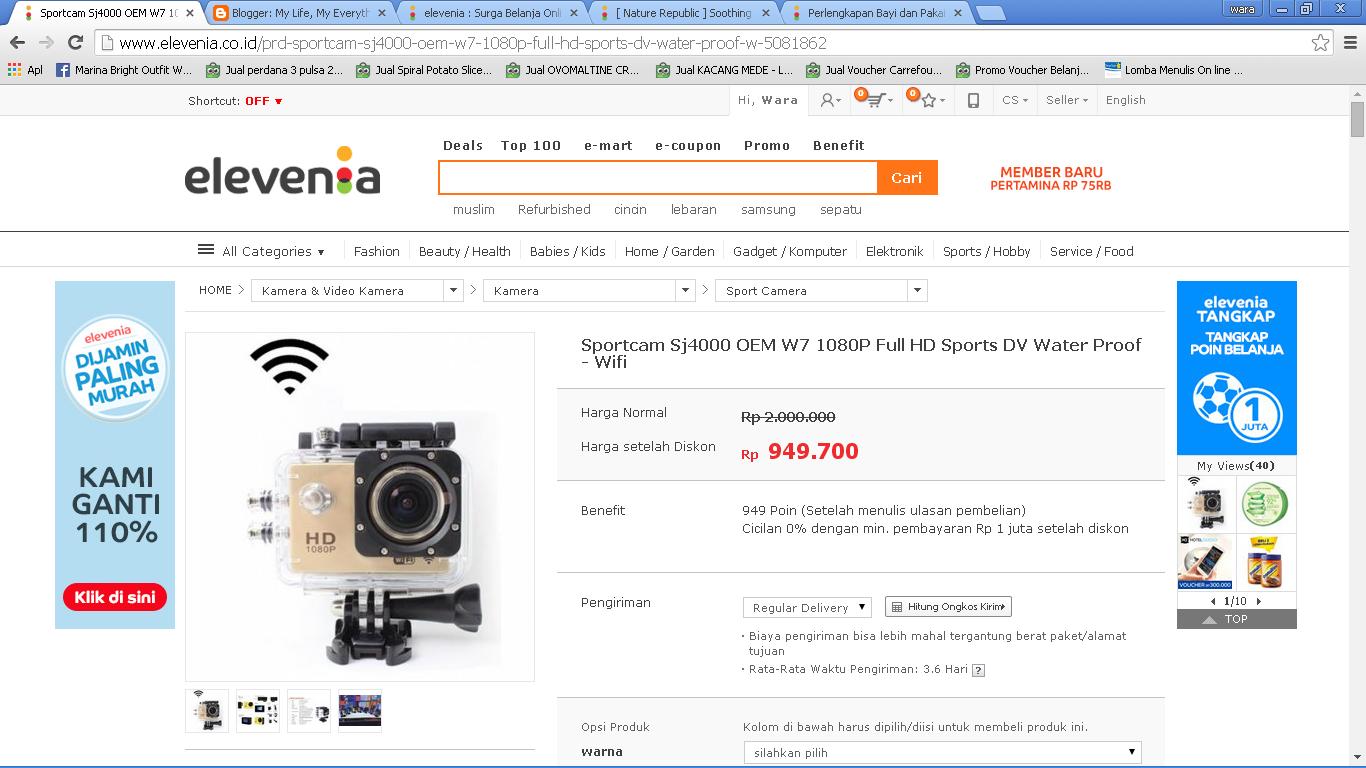Image resolution: width=1366 pixels, height=768 pixels.
Task: Click the Refurbished suggested keyword
Action: click(554, 209)
